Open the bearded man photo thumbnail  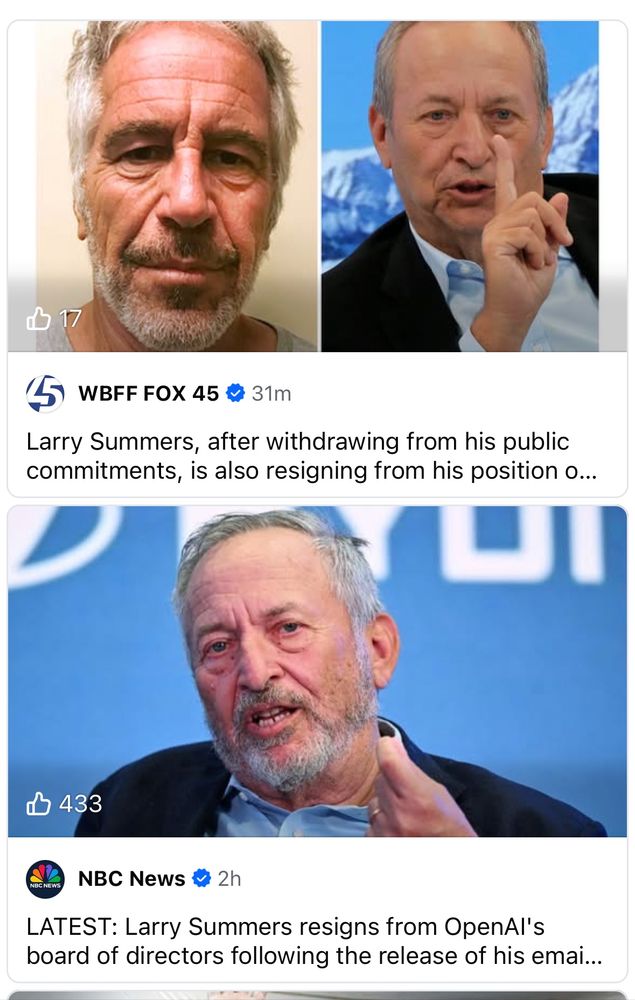163,186
